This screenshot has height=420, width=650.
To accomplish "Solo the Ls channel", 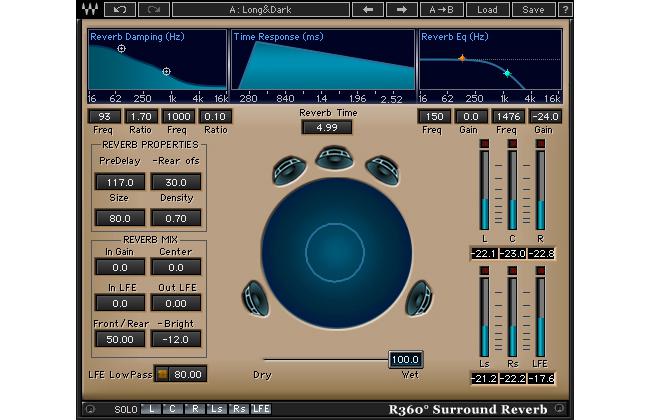I will 216,409.
